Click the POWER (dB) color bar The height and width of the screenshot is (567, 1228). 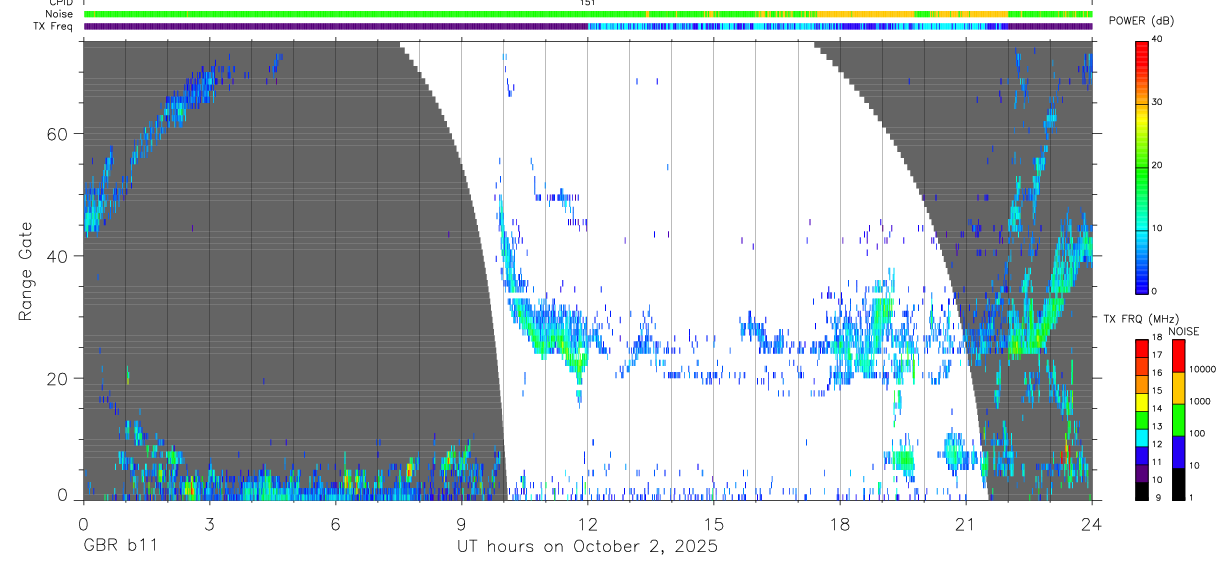pos(1142,166)
